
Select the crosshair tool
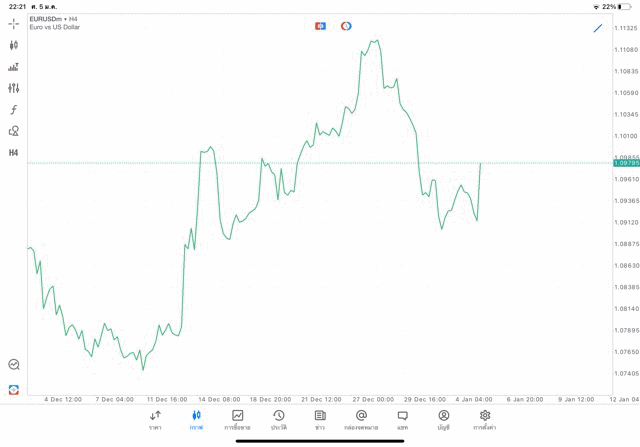click(14, 23)
